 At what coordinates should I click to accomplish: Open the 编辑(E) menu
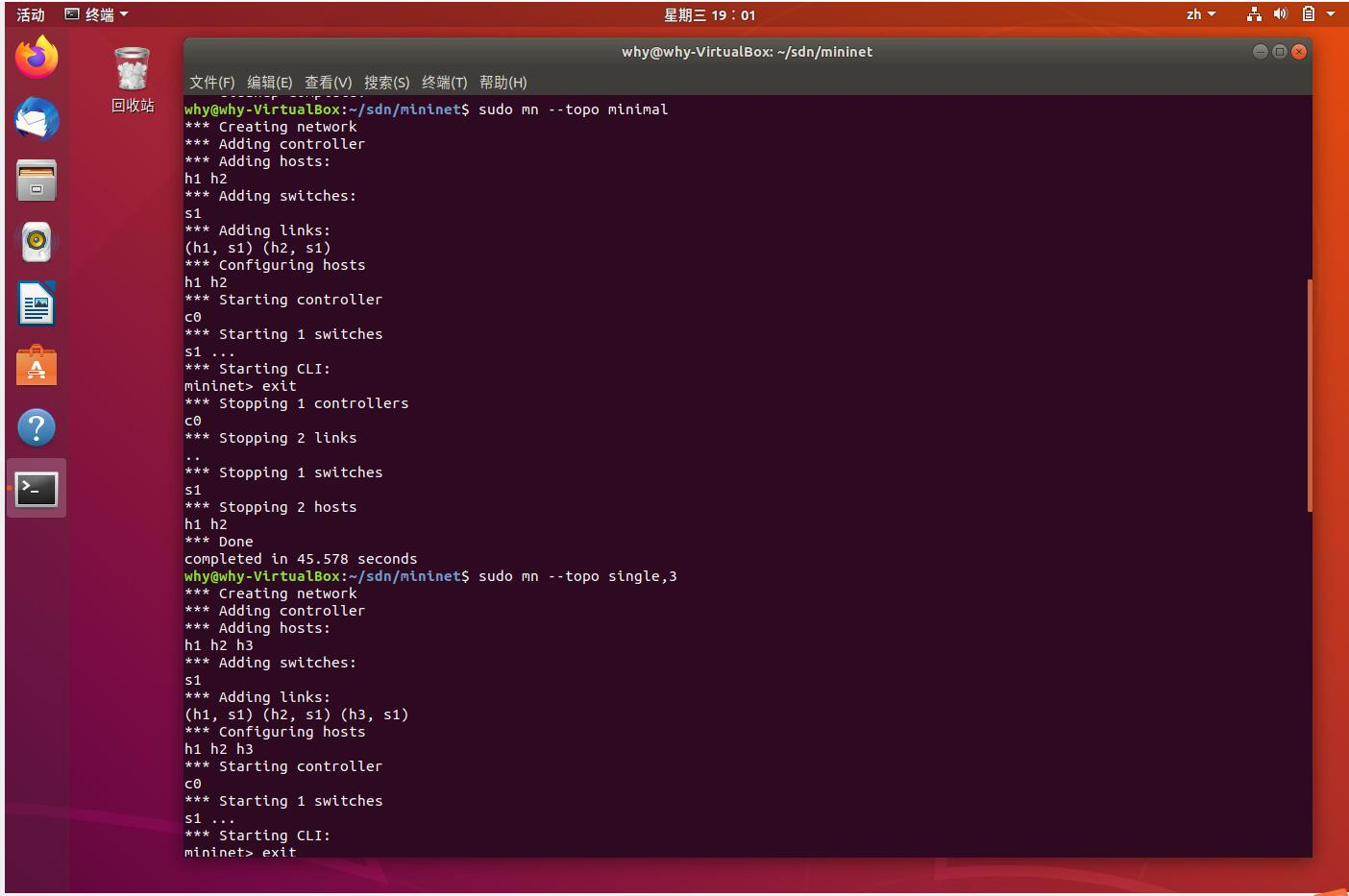[x=269, y=83]
